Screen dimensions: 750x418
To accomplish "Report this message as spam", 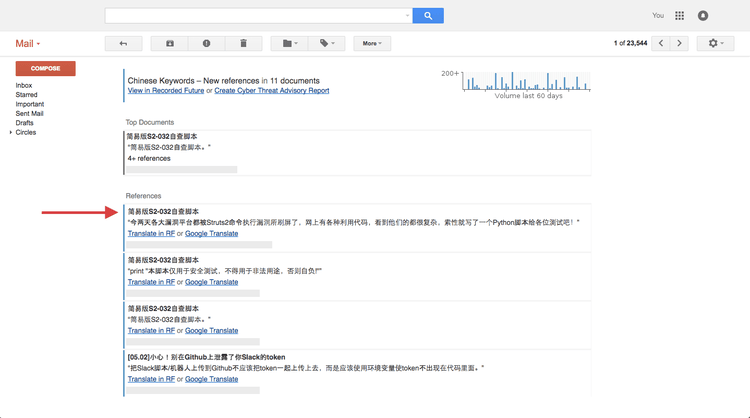I will pos(206,44).
